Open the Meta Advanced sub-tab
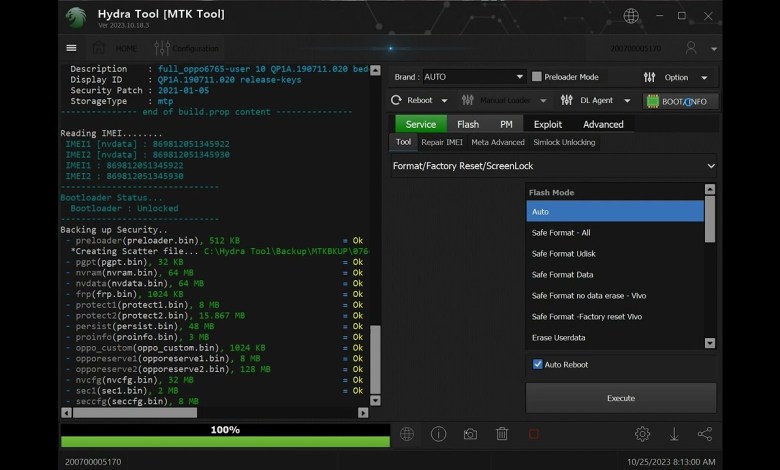This screenshot has width=780, height=470. click(497, 142)
